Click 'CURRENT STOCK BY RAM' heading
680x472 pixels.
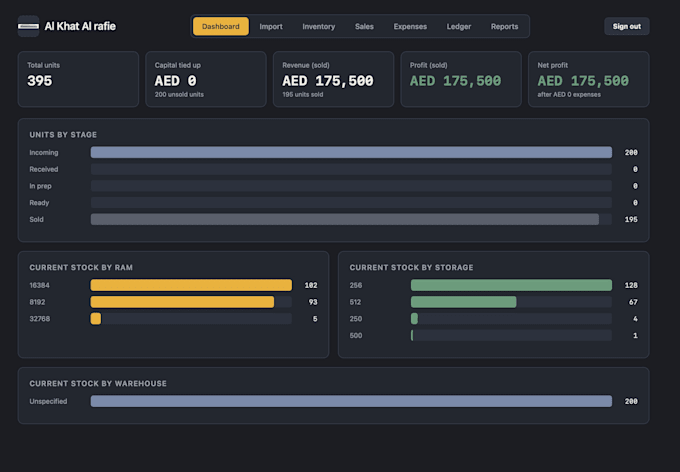pyautogui.click(x=81, y=267)
